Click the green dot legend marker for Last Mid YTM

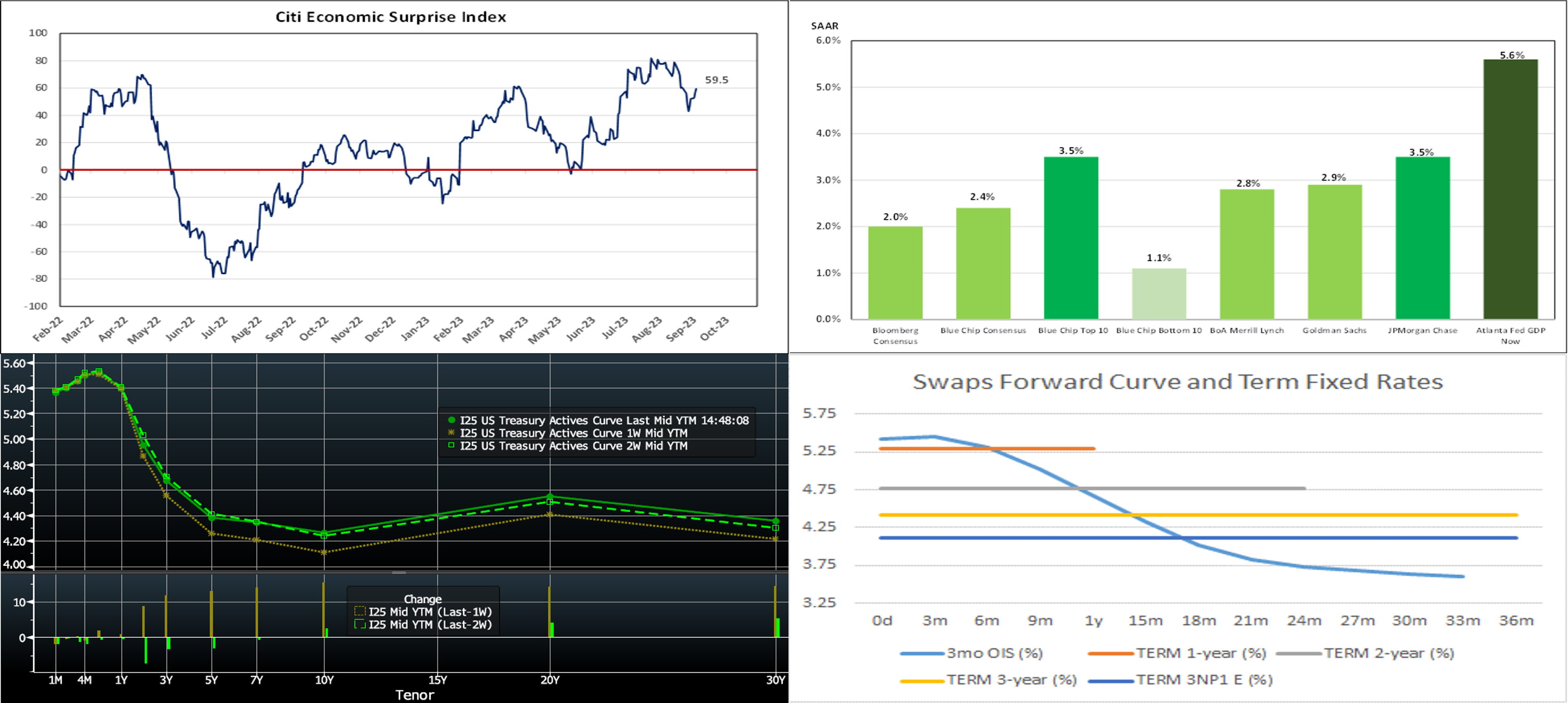(x=452, y=420)
